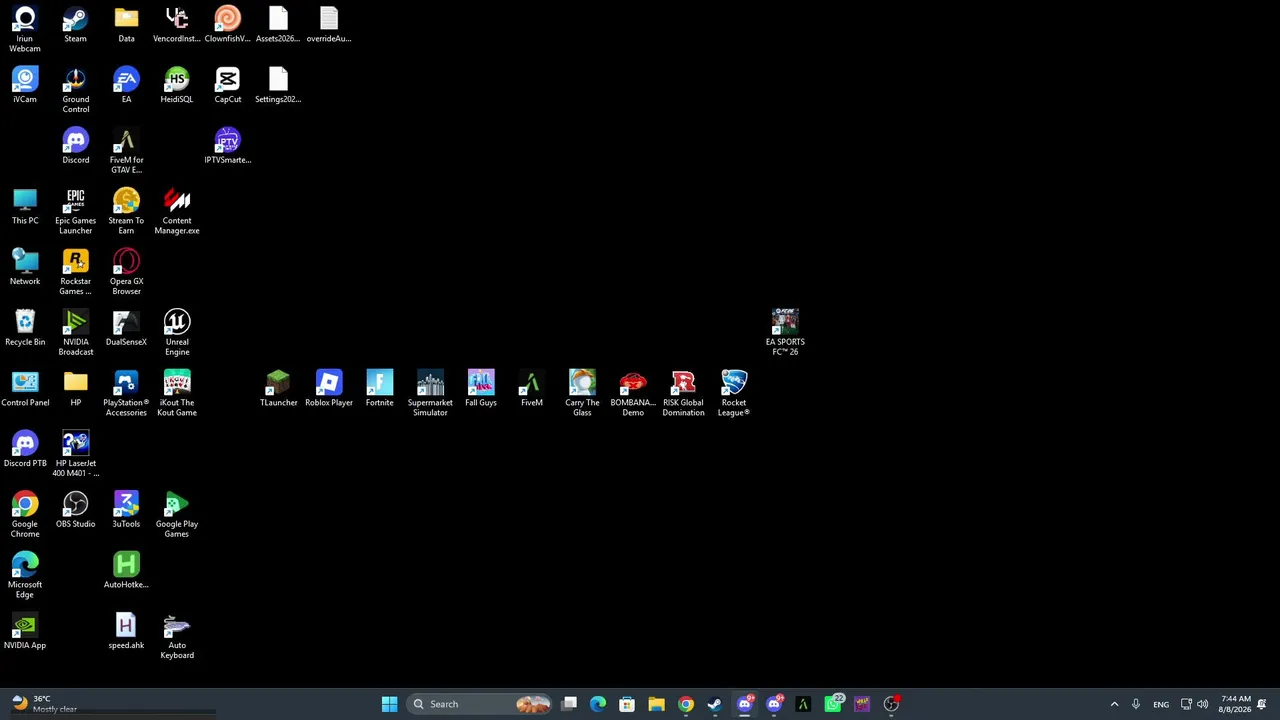This screenshot has width=1280, height=720.
Task: Select the HP folder on the desktop
Action: [x=75, y=390]
